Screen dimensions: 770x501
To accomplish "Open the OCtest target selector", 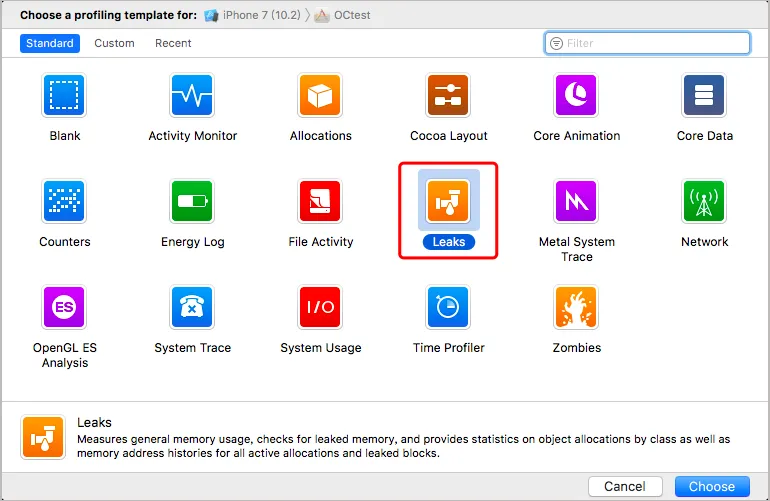I will [x=343, y=15].
